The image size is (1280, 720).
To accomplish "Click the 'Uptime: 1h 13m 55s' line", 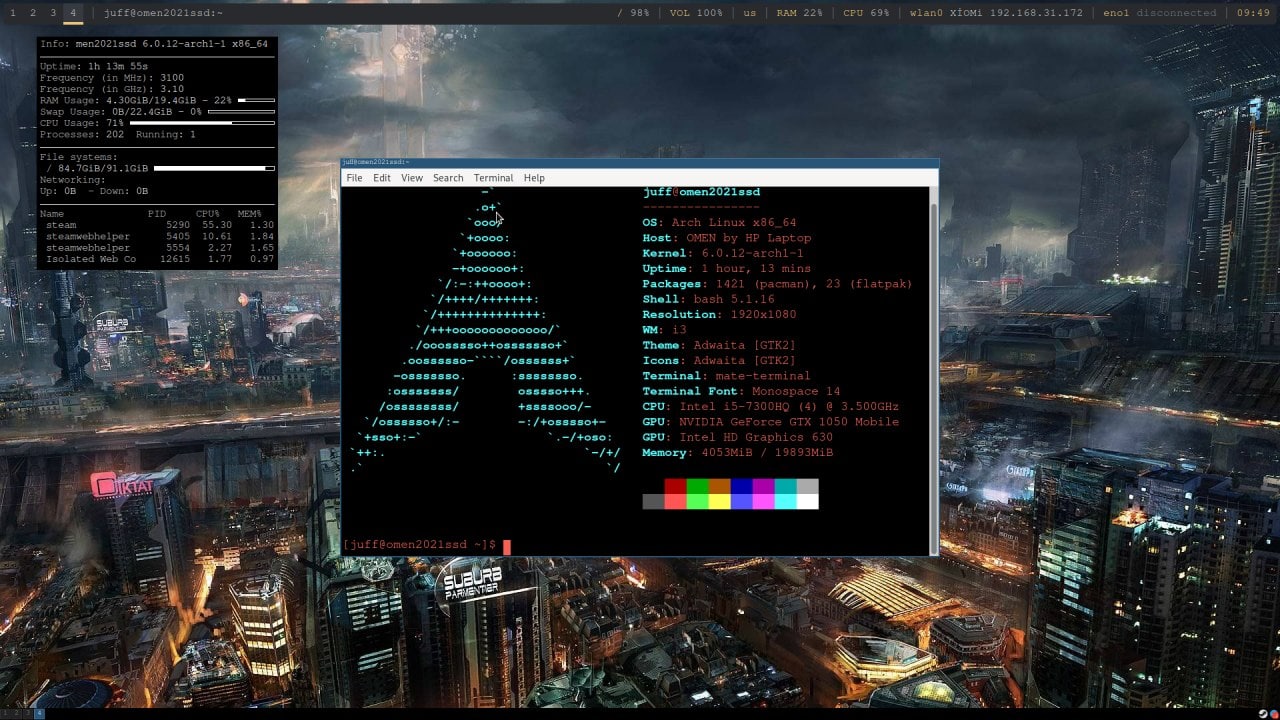I will point(94,67).
